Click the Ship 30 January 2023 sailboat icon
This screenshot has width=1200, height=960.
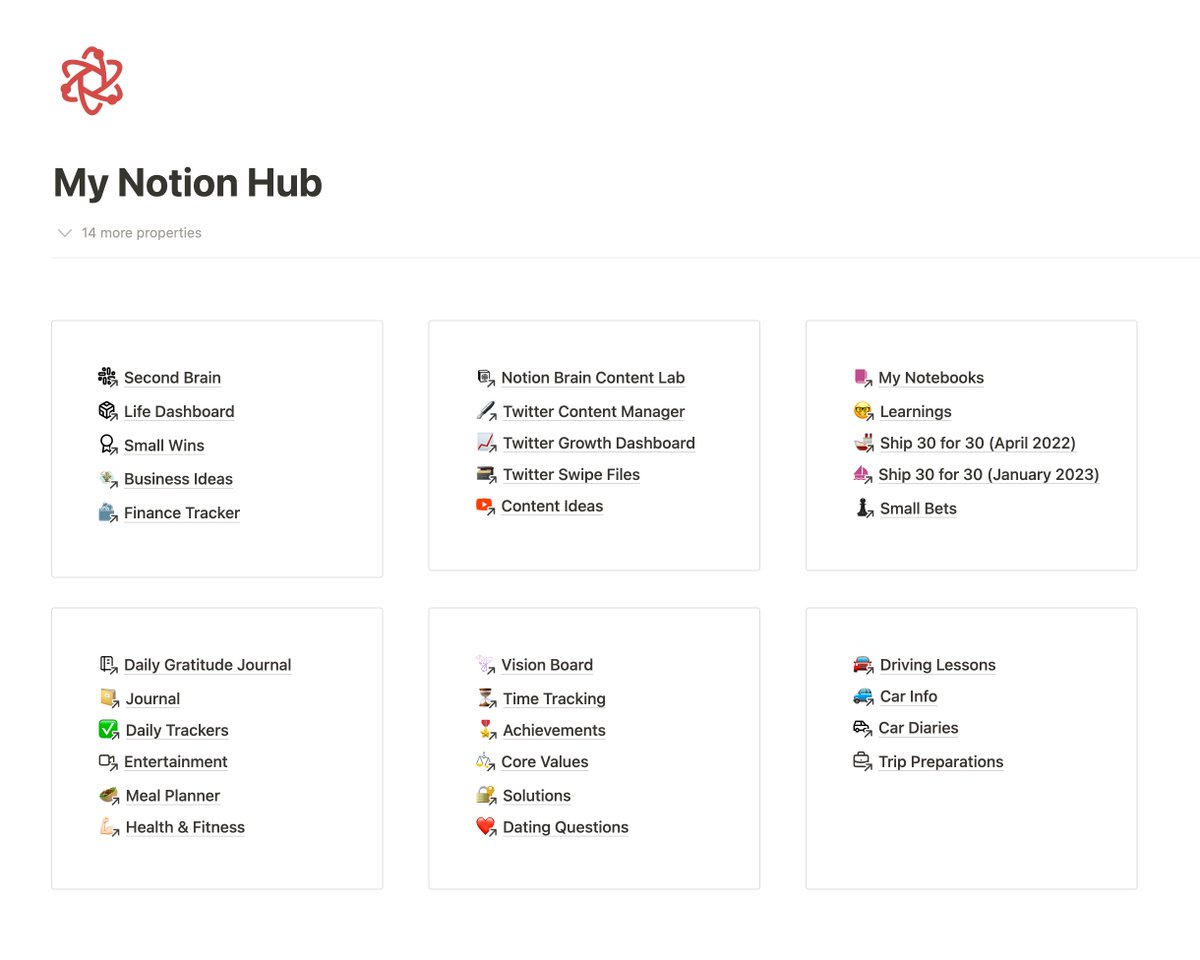pyautogui.click(x=864, y=474)
